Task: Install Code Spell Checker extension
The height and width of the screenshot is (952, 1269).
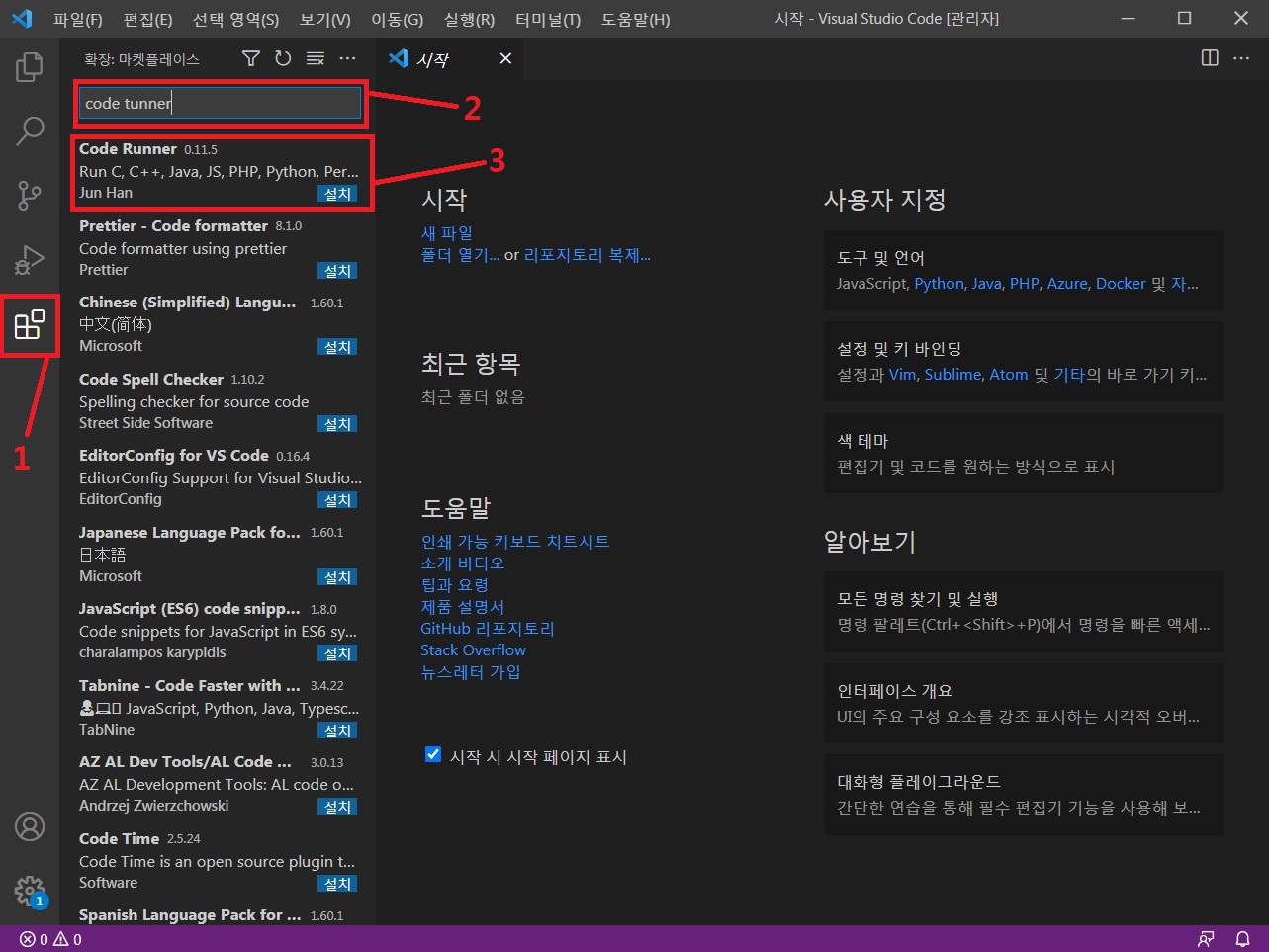Action: pos(337,424)
